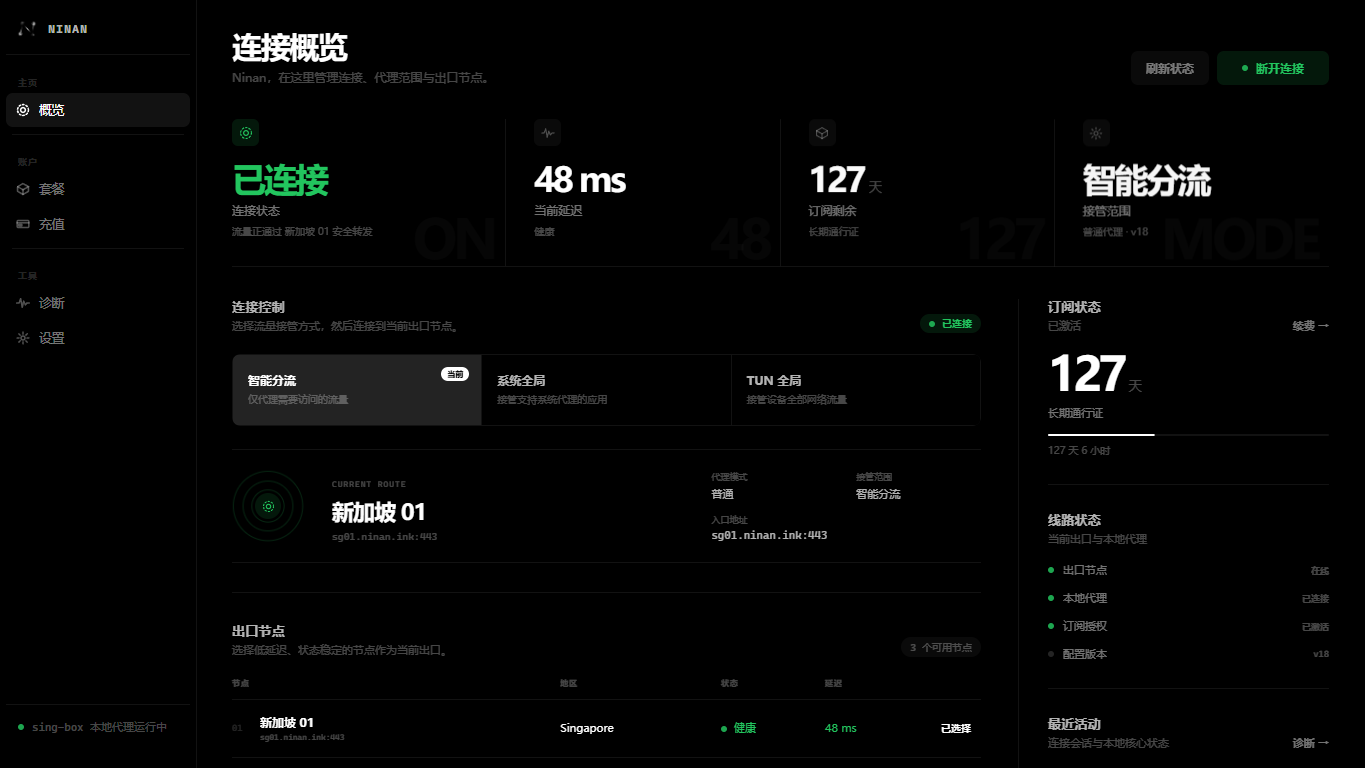Click the mode icon above 智能分流
The height and width of the screenshot is (768, 1365).
[x=1097, y=133]
